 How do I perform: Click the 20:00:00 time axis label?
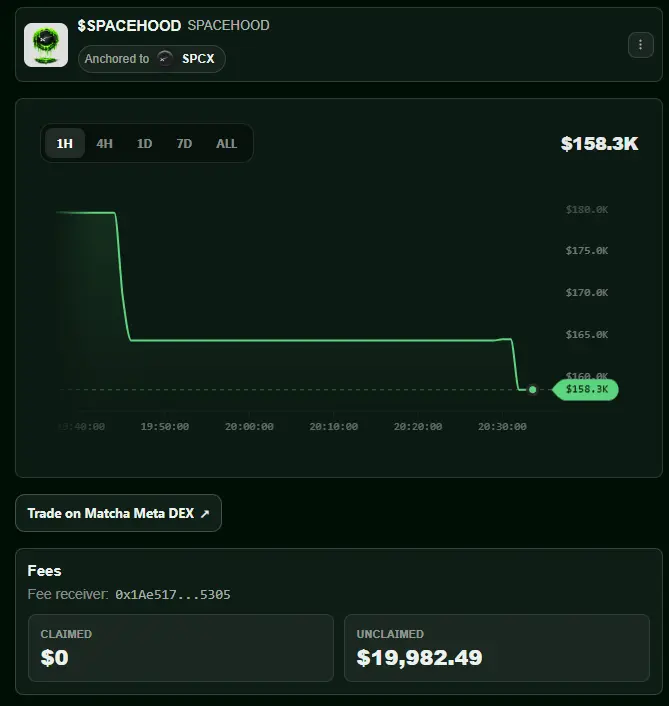[249, 426]
